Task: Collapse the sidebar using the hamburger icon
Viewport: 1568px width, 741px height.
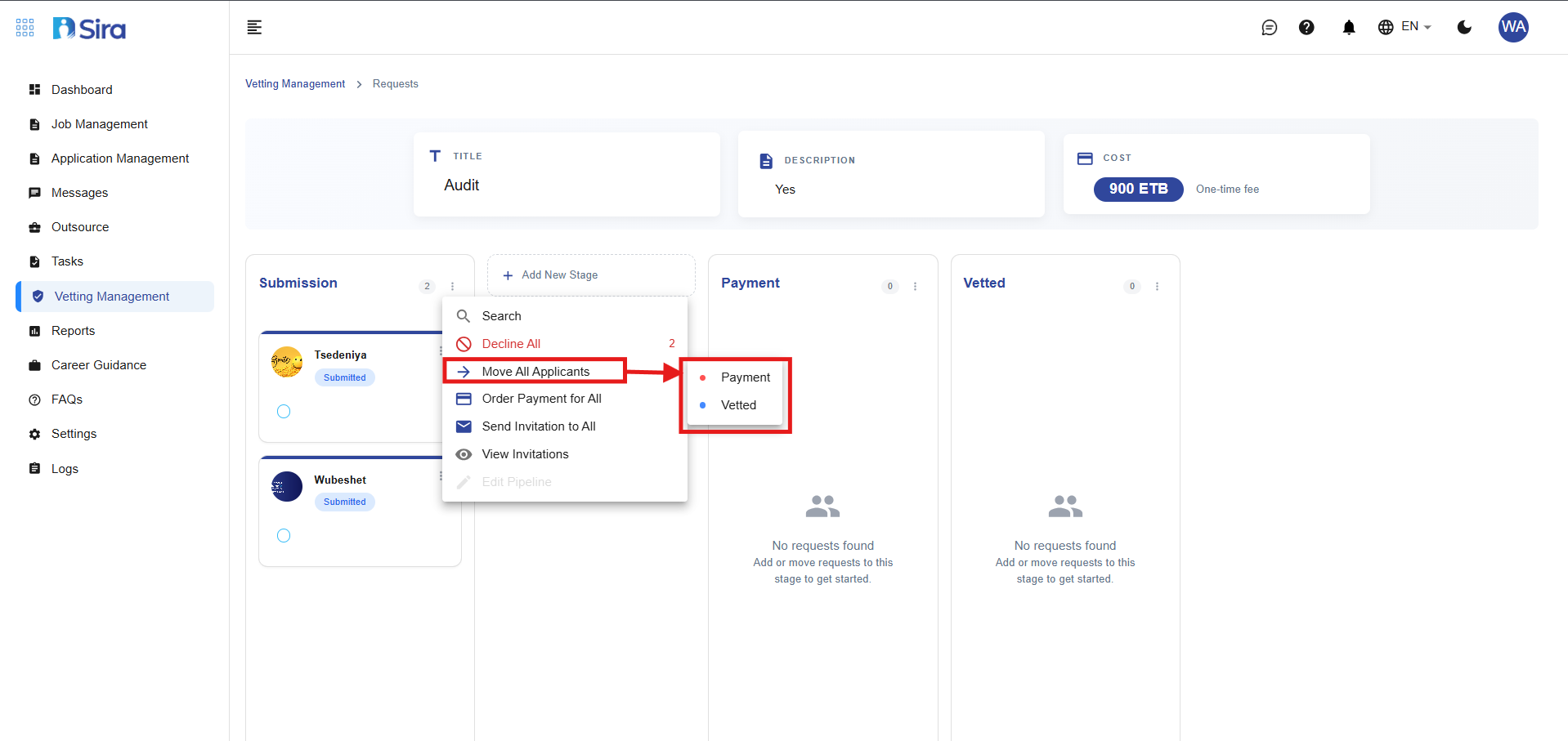Action: (254, 28)
